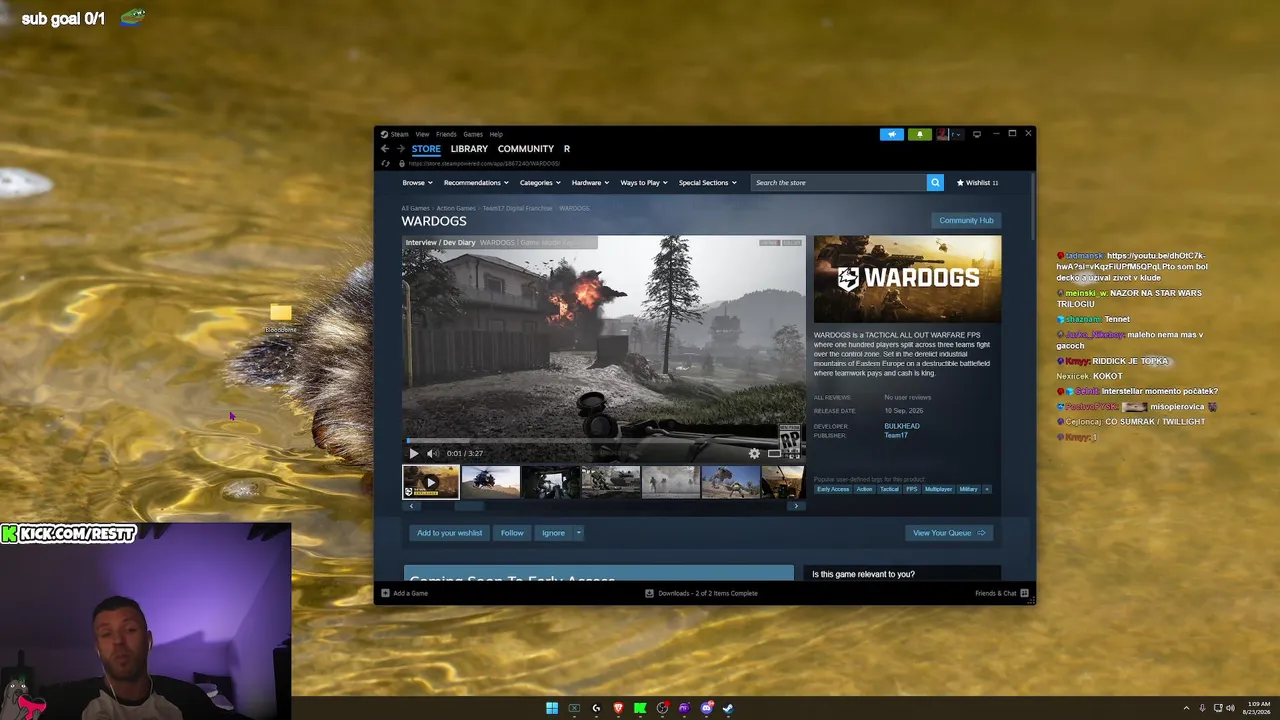Click Add to your wishlist

[449, 533]
